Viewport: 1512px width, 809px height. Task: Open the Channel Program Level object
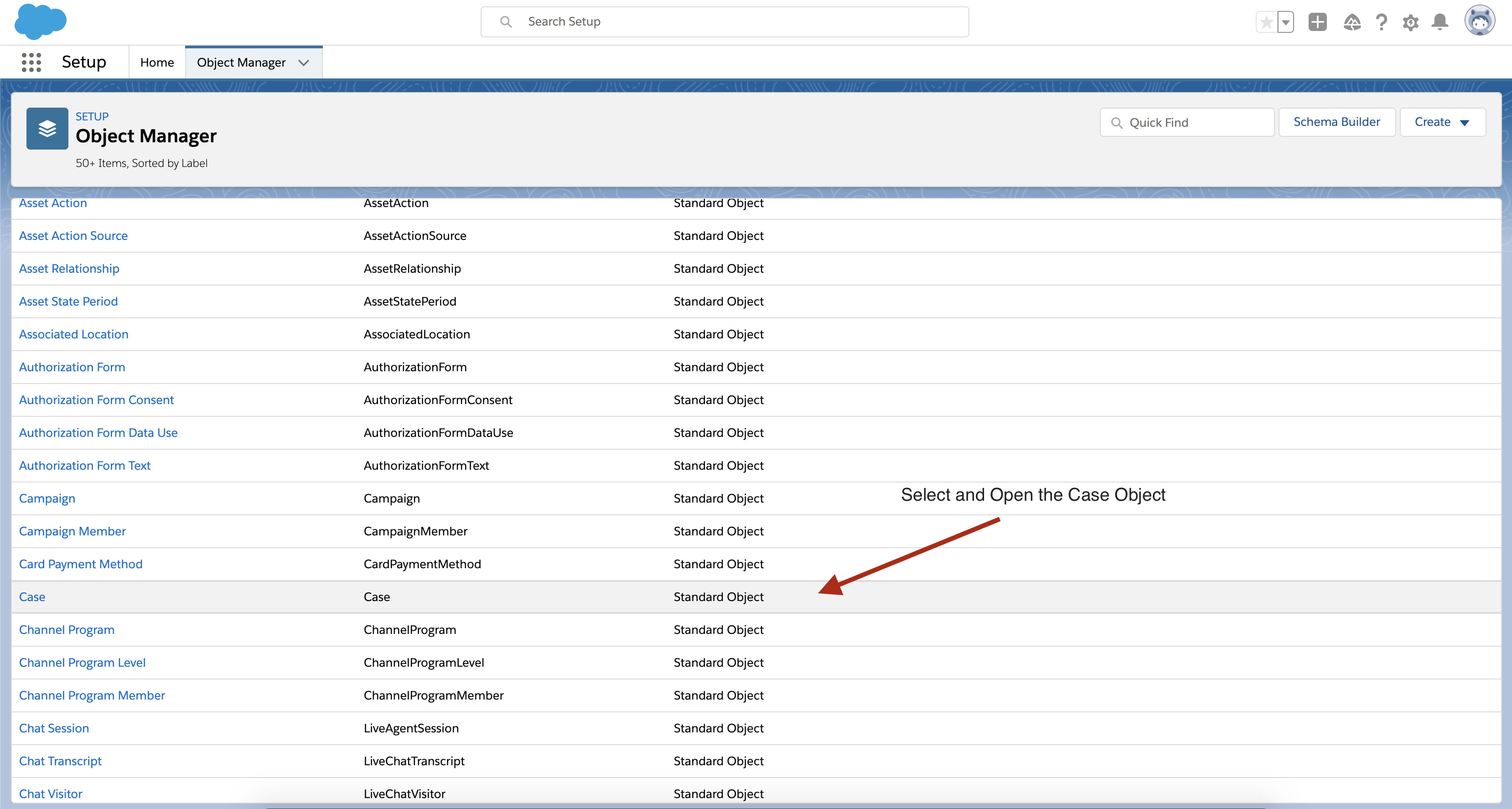coord(82,663)
